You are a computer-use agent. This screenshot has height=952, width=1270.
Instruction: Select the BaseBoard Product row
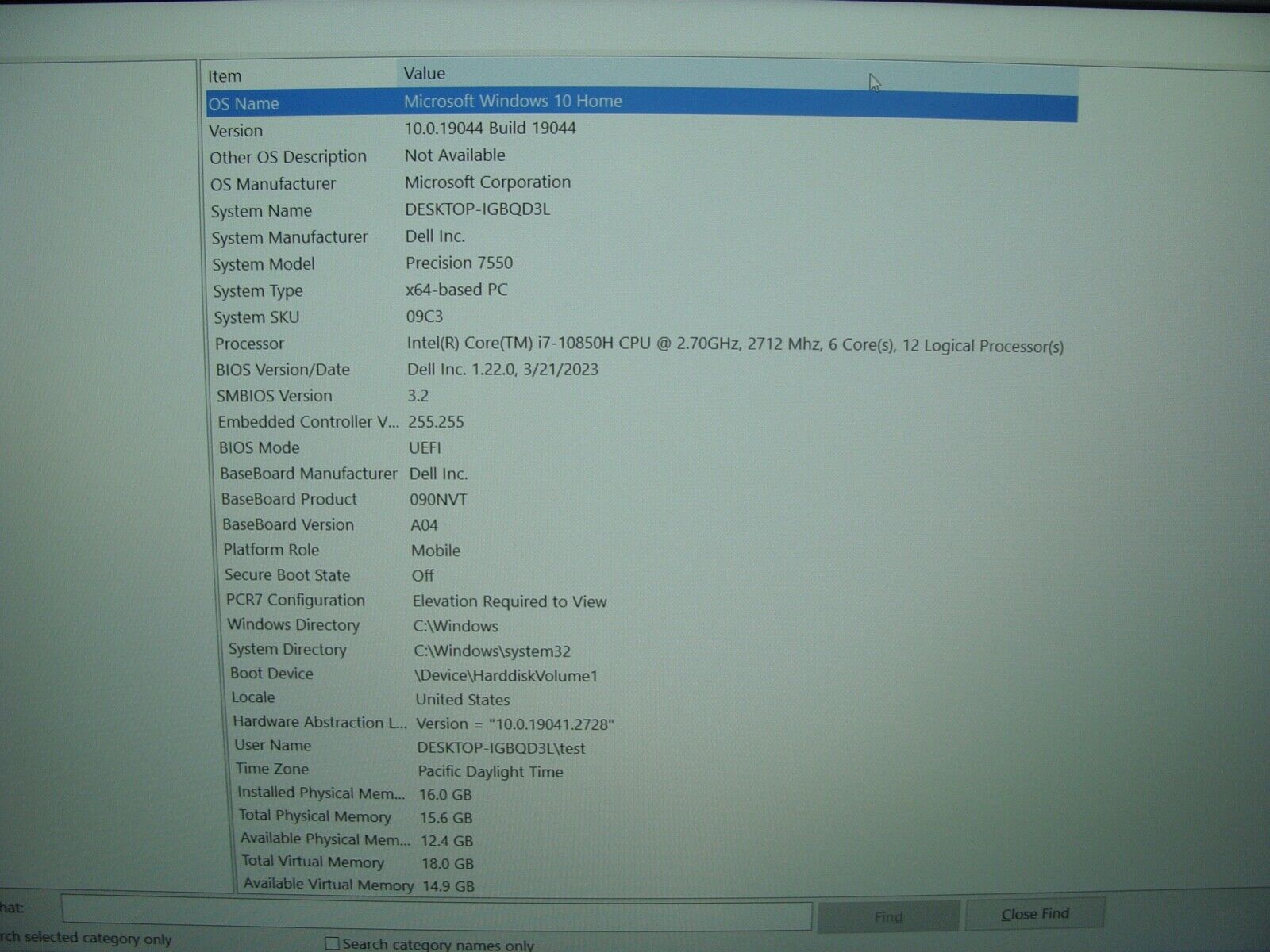click(641, 499)
